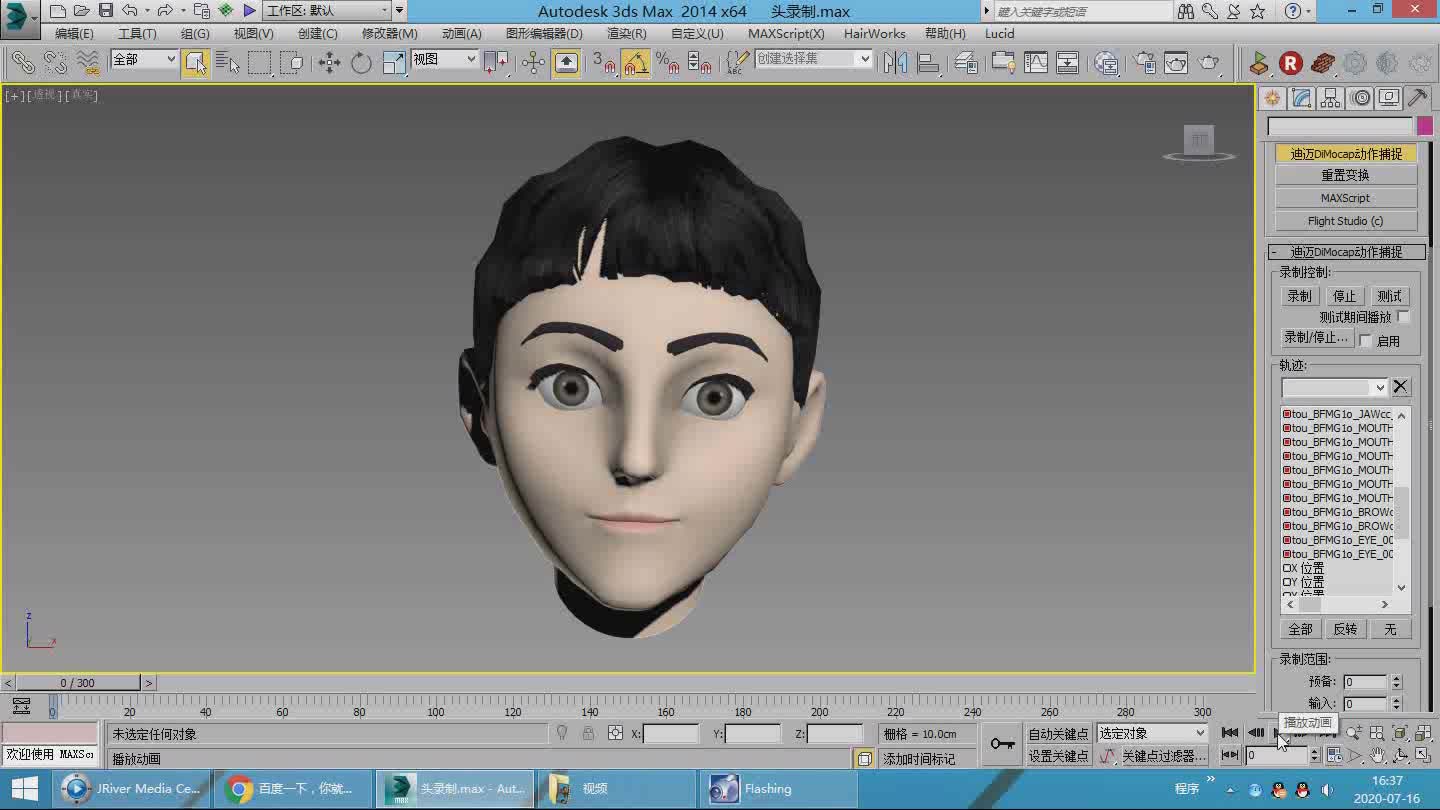Click the Select and Link tool

click(x=22, y=62)
